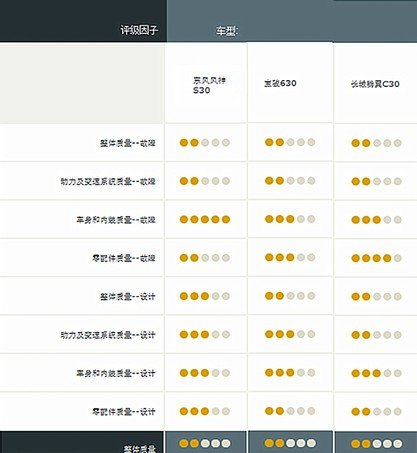The image size is (417, 453).
Task: Click 长城腾翼C30 four-dot 零配件质量--故障 rating
Action: pyautogui.click(x=376, y=258)
